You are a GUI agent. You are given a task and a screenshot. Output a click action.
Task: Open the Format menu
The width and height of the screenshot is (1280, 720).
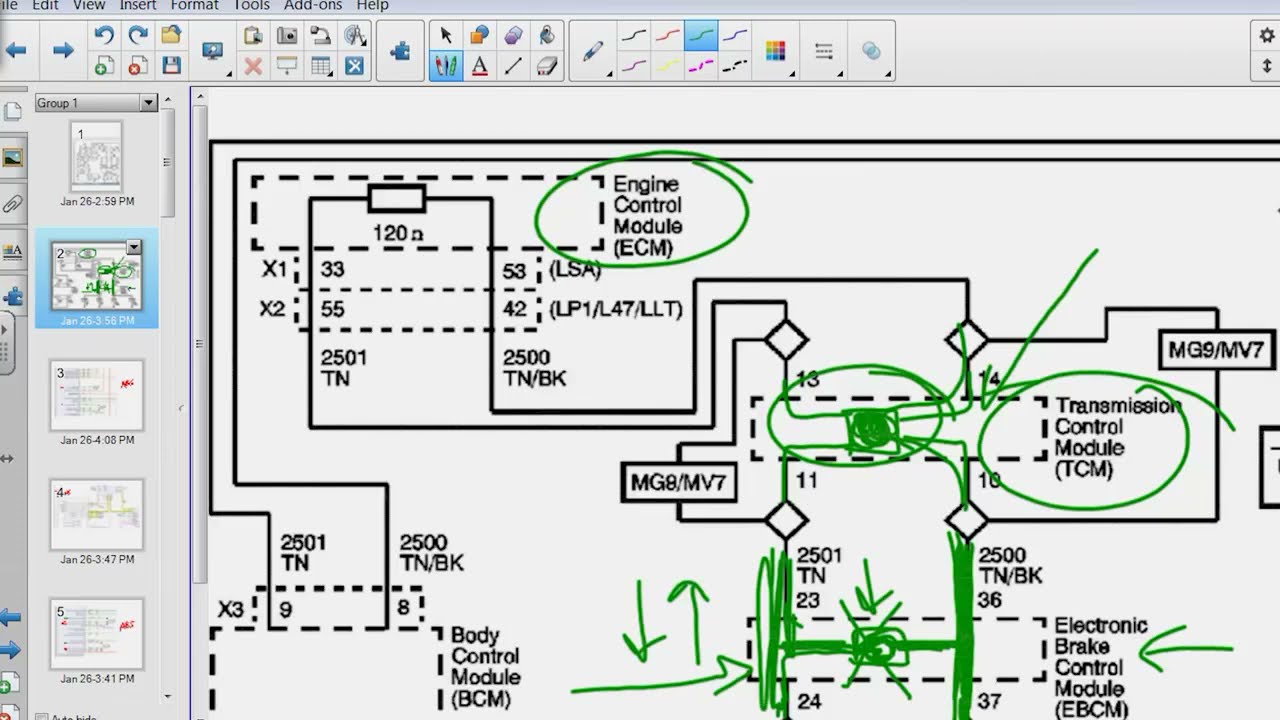click(194, 5)
